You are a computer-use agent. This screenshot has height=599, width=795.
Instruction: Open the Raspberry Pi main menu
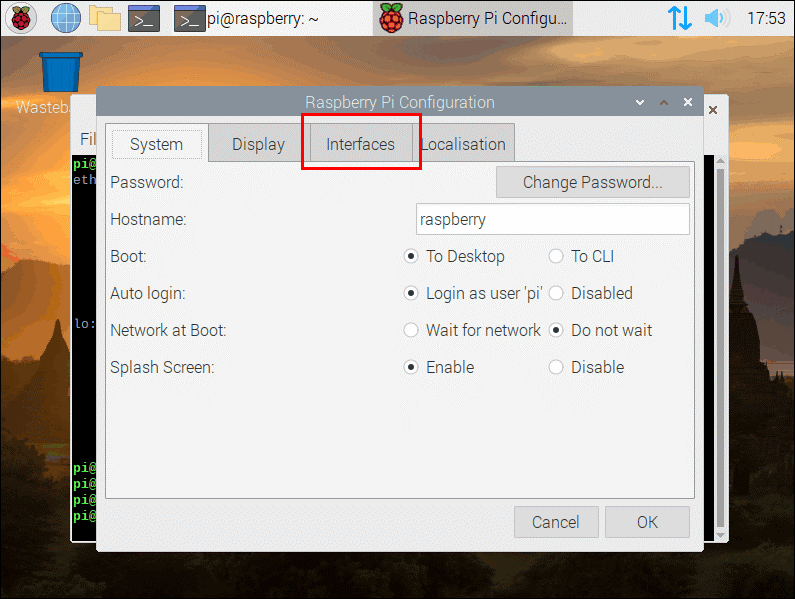pyautogui.click(x=21, y=18)
